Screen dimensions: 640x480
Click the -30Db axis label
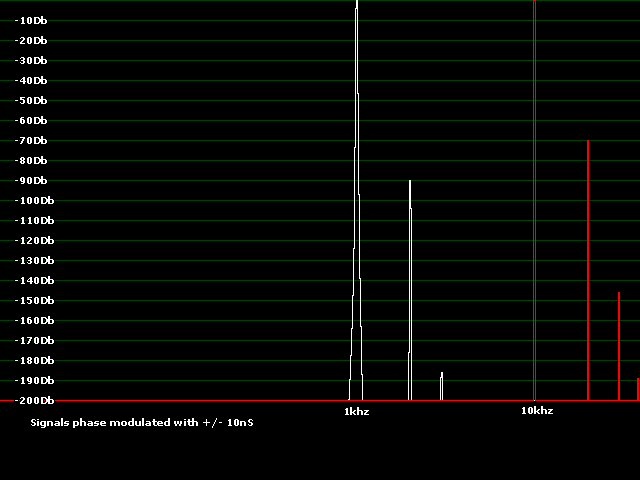coord(31,60)
